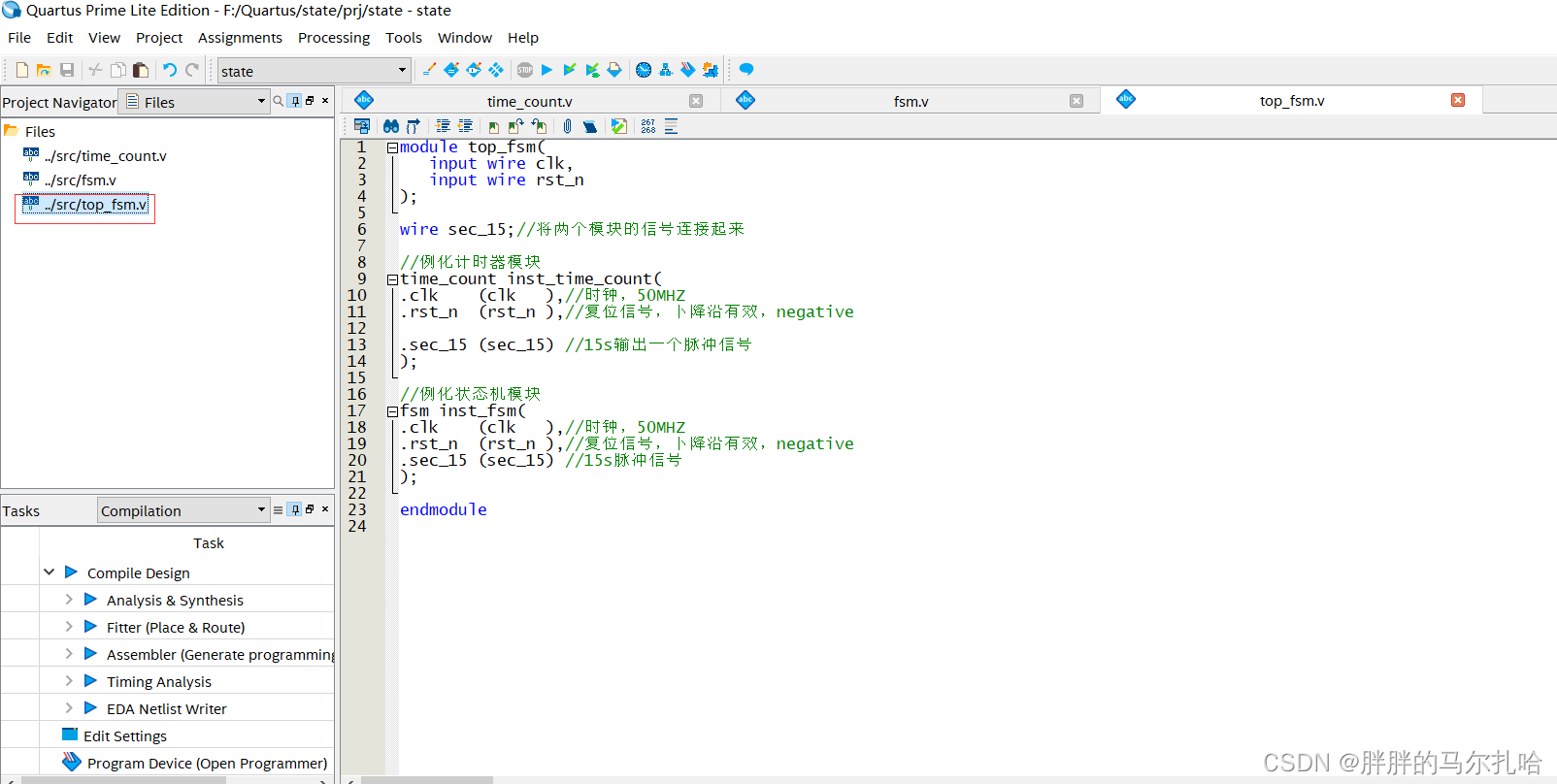Screen dimensions: 1557x784
Task: Expand the Timing Analysis task
Action: 69,681
